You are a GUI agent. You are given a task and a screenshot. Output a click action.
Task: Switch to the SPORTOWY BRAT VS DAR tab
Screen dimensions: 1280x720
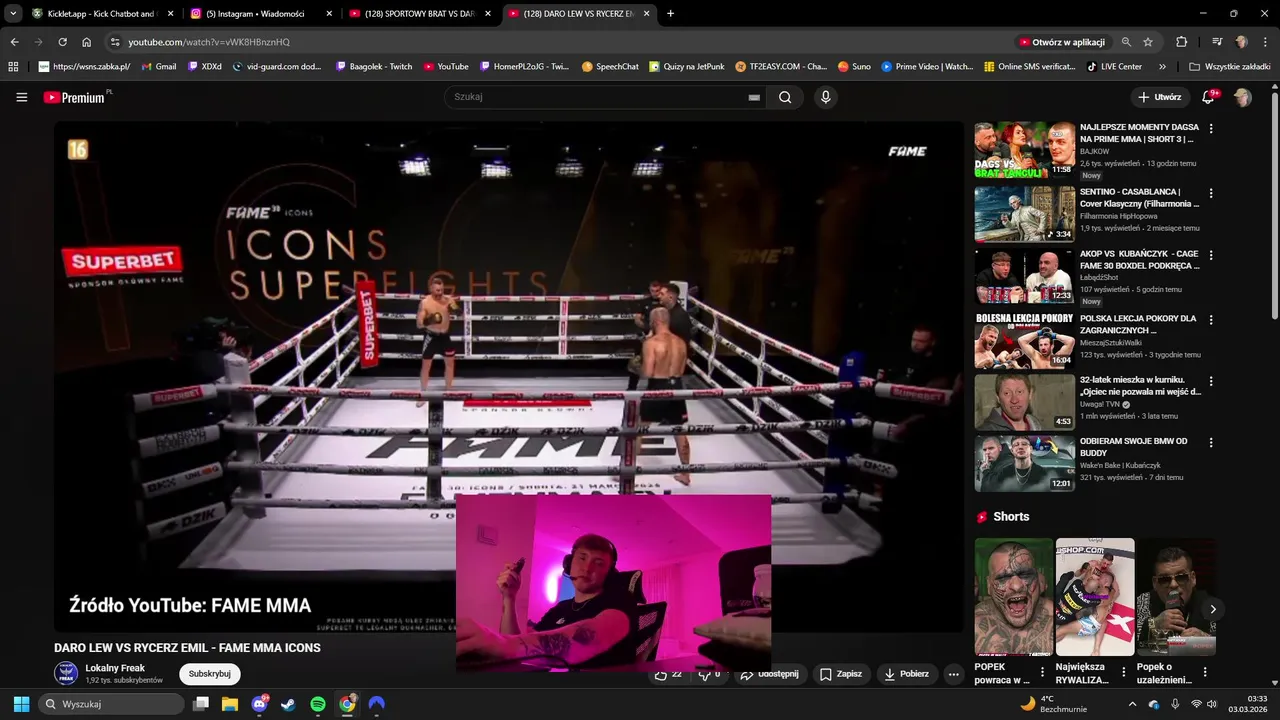point(419,13)
